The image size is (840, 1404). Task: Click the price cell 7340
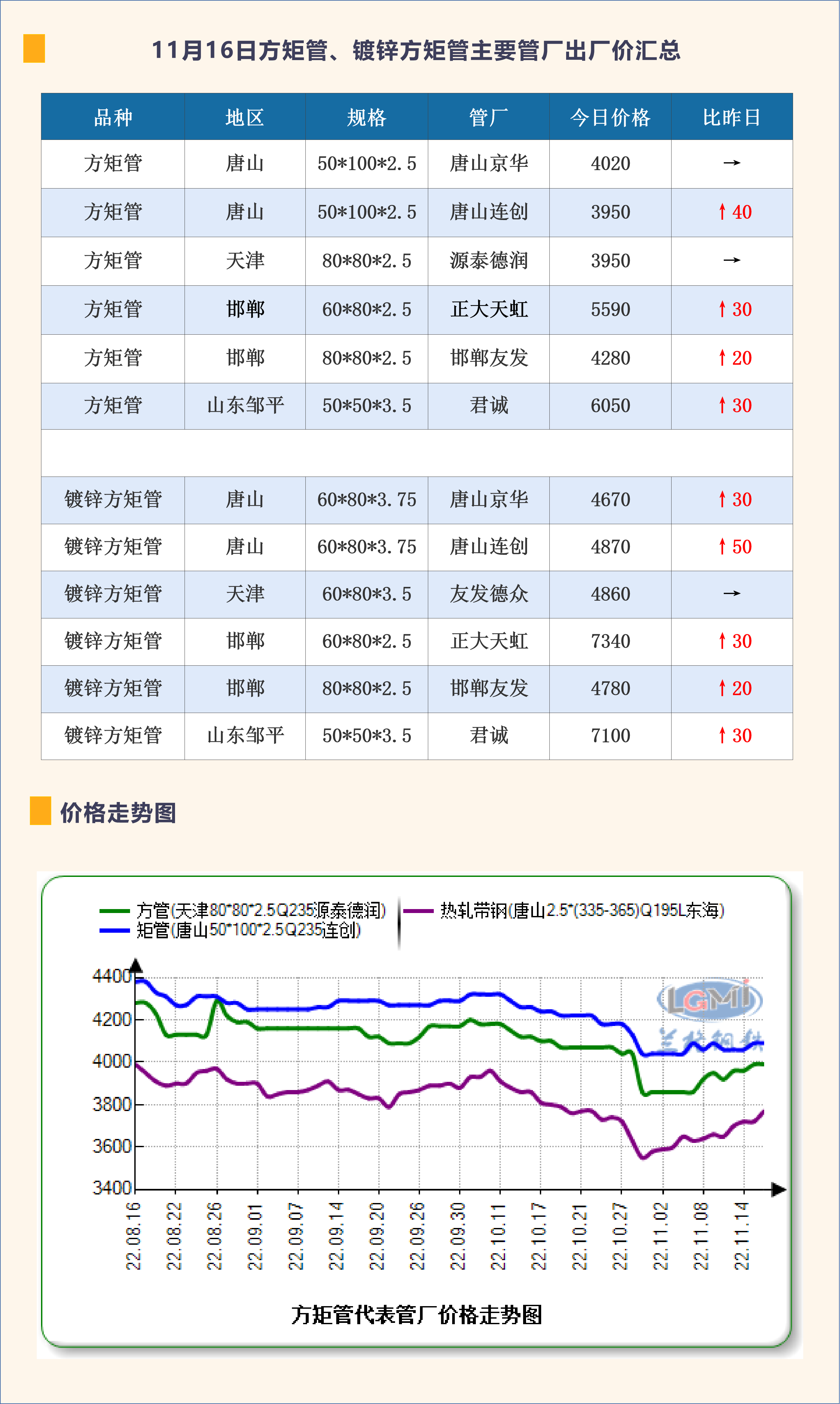[610, 641]
